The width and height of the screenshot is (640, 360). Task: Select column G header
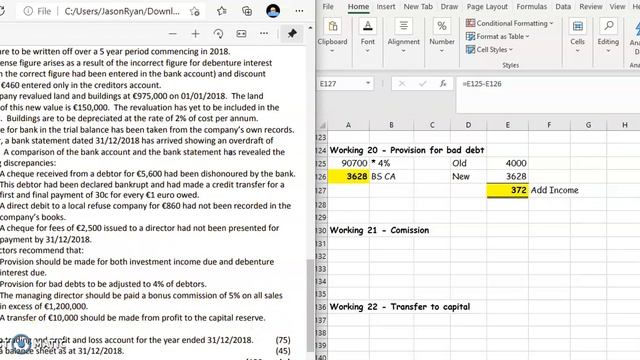(588, 125)
